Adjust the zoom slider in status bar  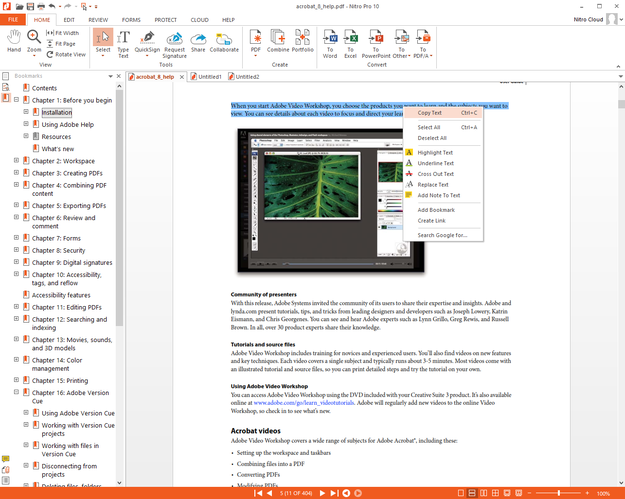pos(558,493)
